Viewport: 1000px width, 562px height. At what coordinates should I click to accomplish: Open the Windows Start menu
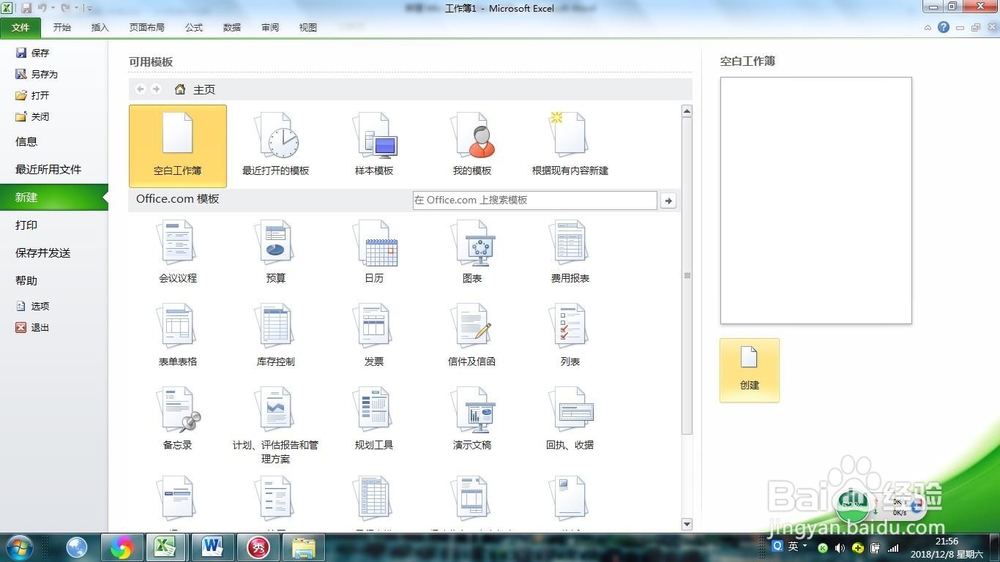point(19,547)
